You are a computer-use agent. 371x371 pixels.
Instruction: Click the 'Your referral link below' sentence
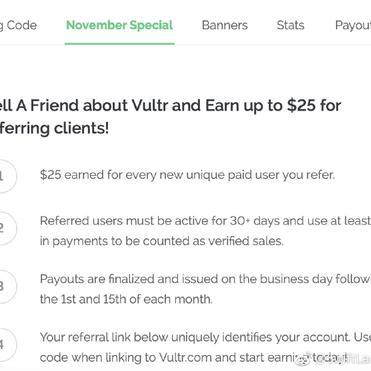(x=205, y=337)
